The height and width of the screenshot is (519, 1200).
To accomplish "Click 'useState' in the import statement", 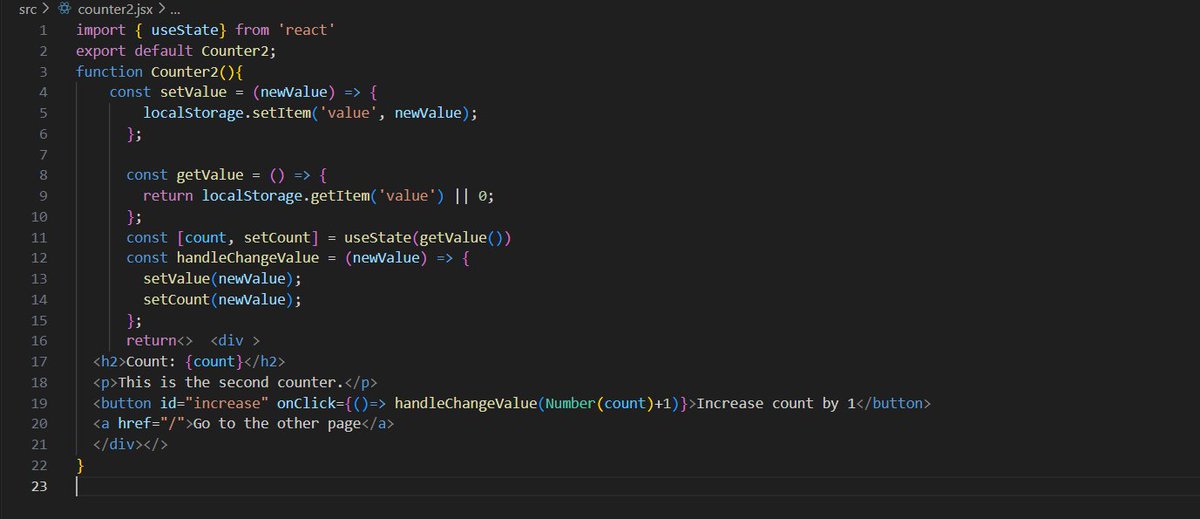I will pyautogui.click(x=184, y=30).
